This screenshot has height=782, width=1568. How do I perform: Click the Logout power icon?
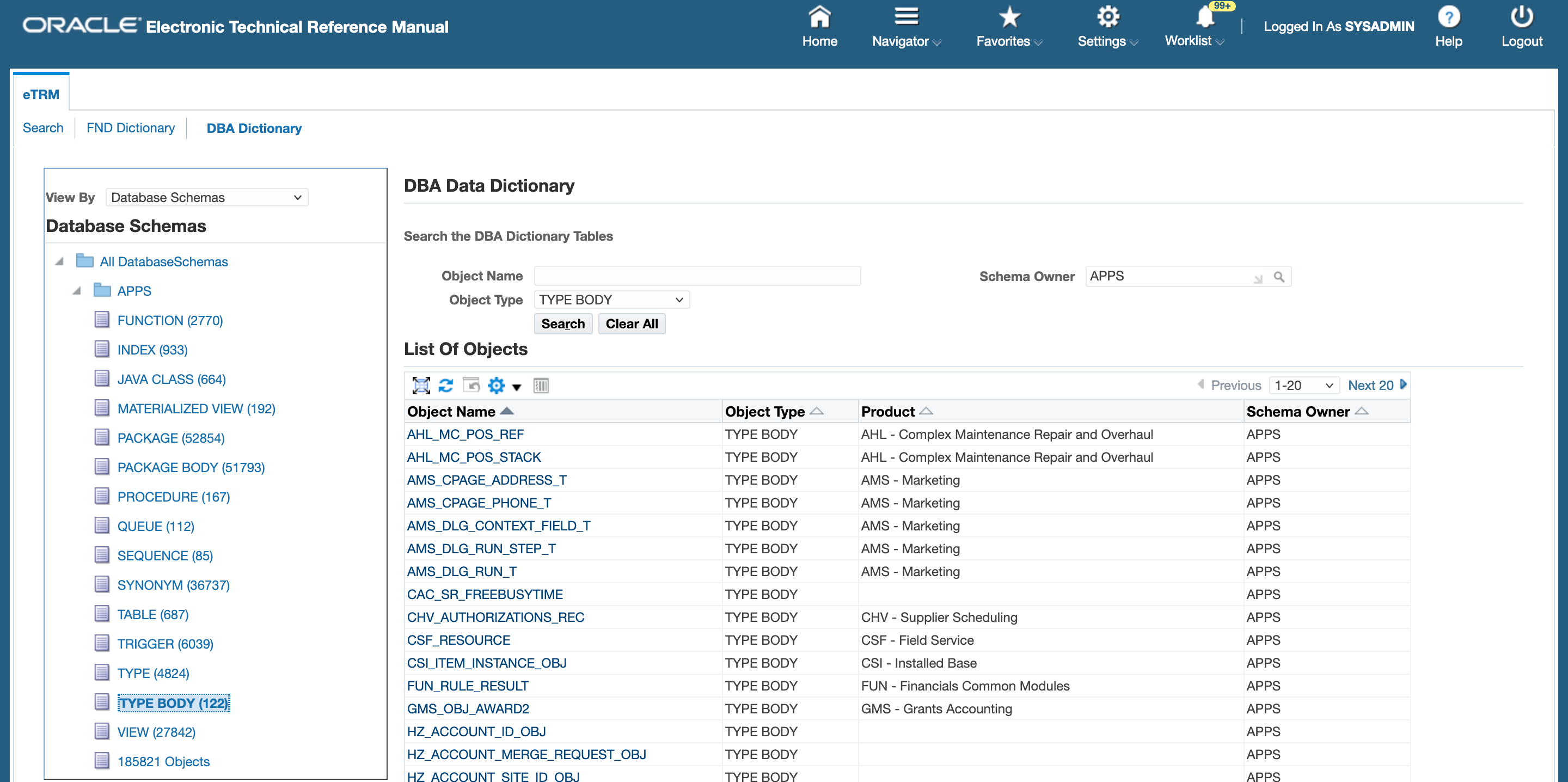[x=1521, y=17]
